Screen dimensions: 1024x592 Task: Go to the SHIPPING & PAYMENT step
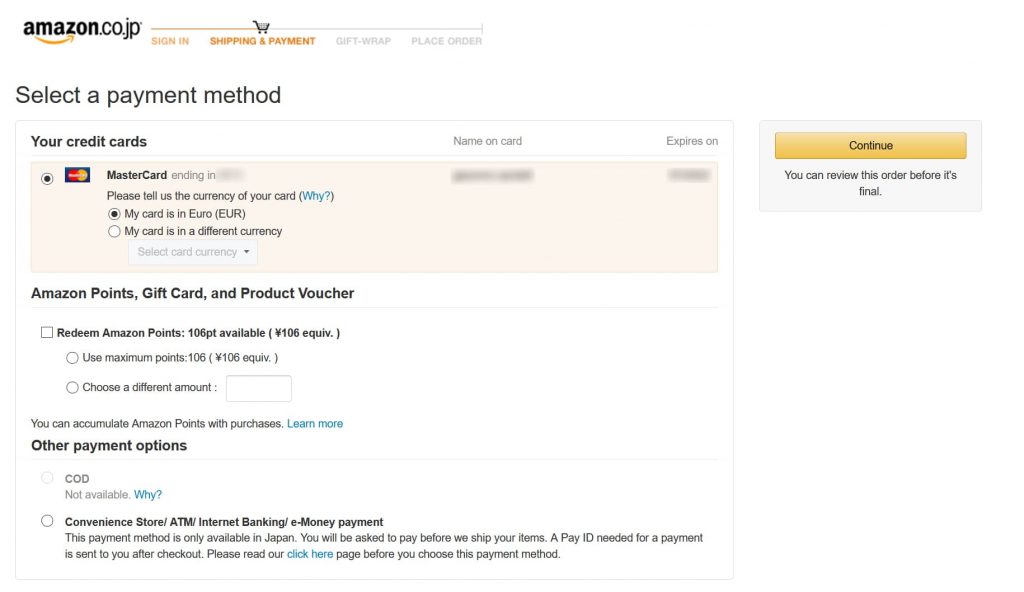pyautogui.click(x=263, y=41)
